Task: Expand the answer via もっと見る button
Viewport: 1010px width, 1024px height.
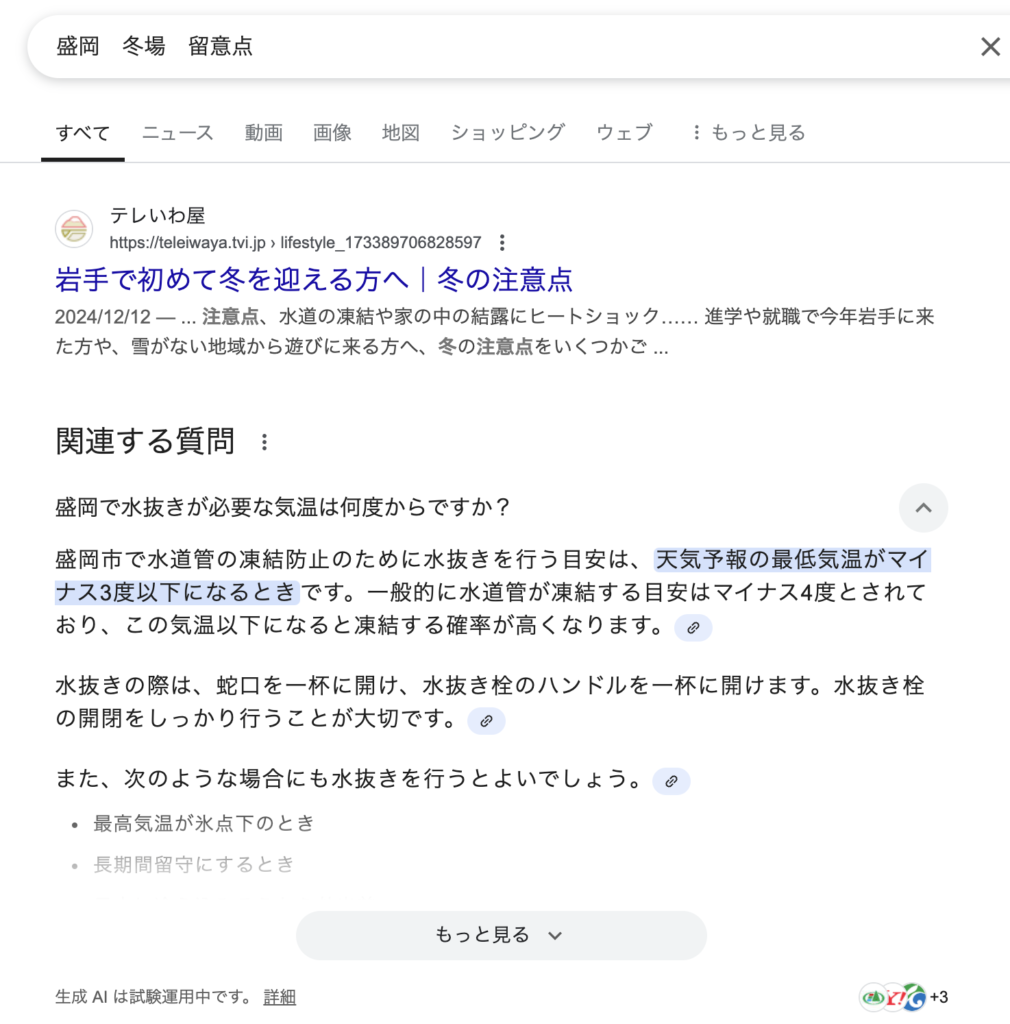Action: pyautogui.click(x=501, y=935)
